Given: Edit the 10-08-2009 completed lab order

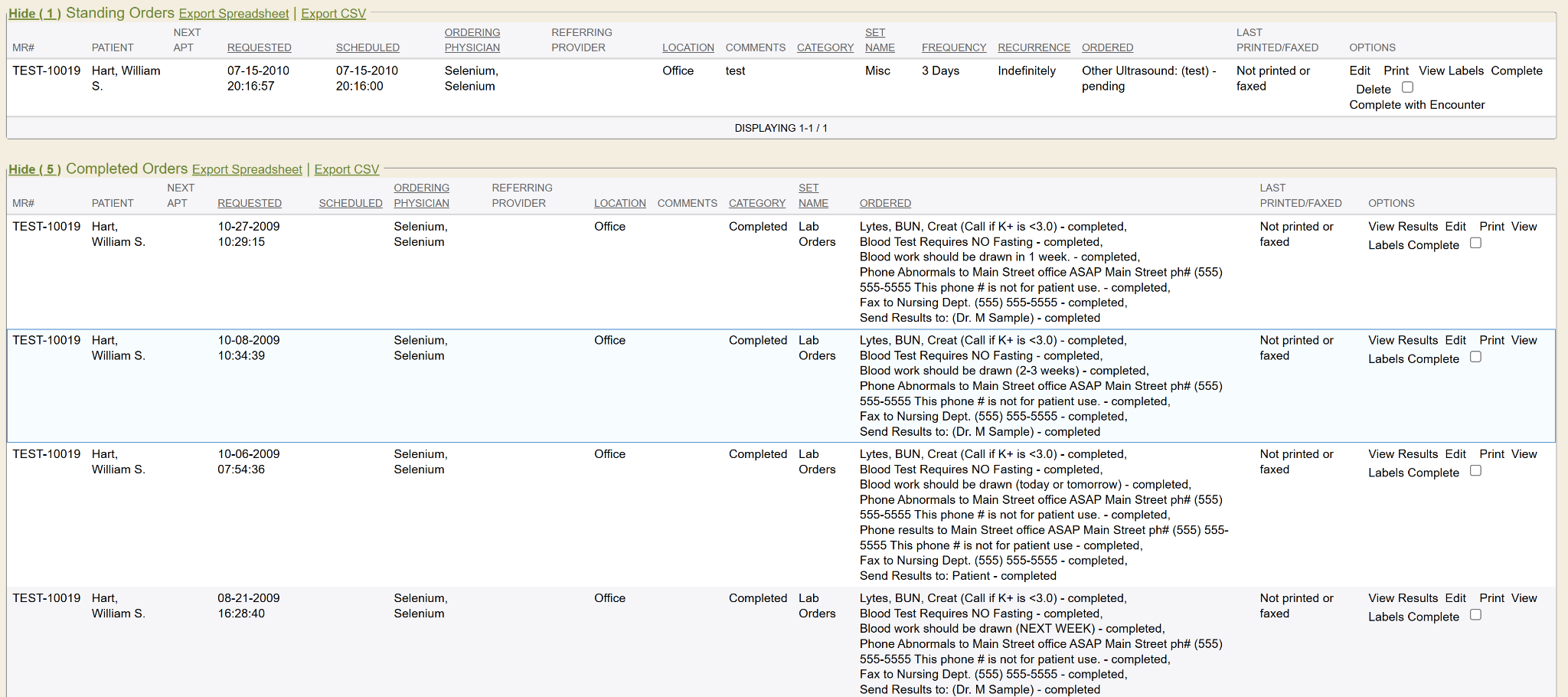Looking at the screenshot, I should pyautogui.click(x=1455, y=340).
